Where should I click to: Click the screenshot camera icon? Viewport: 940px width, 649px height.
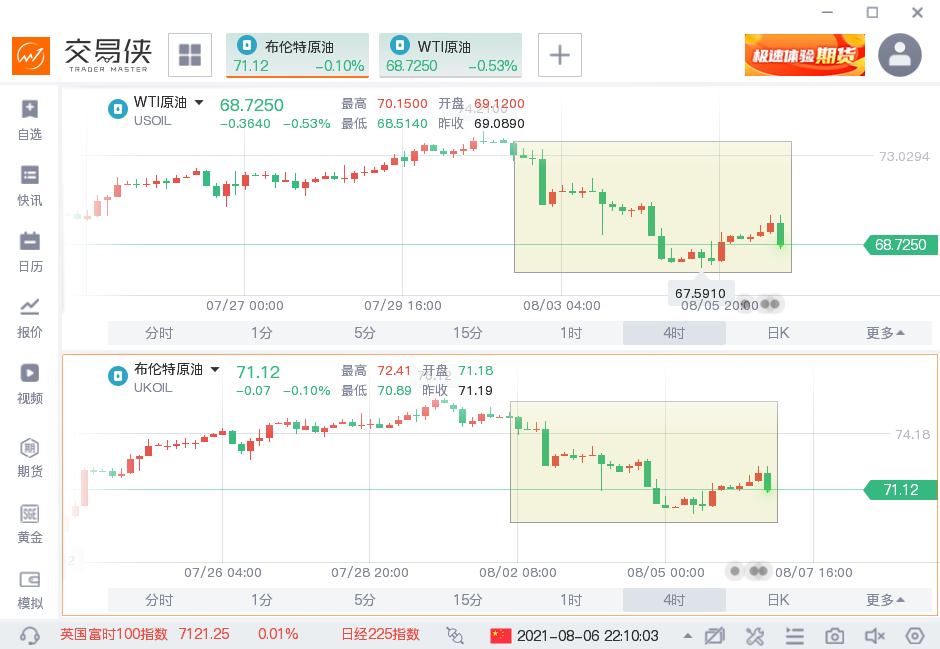click(x=834, y=635)
